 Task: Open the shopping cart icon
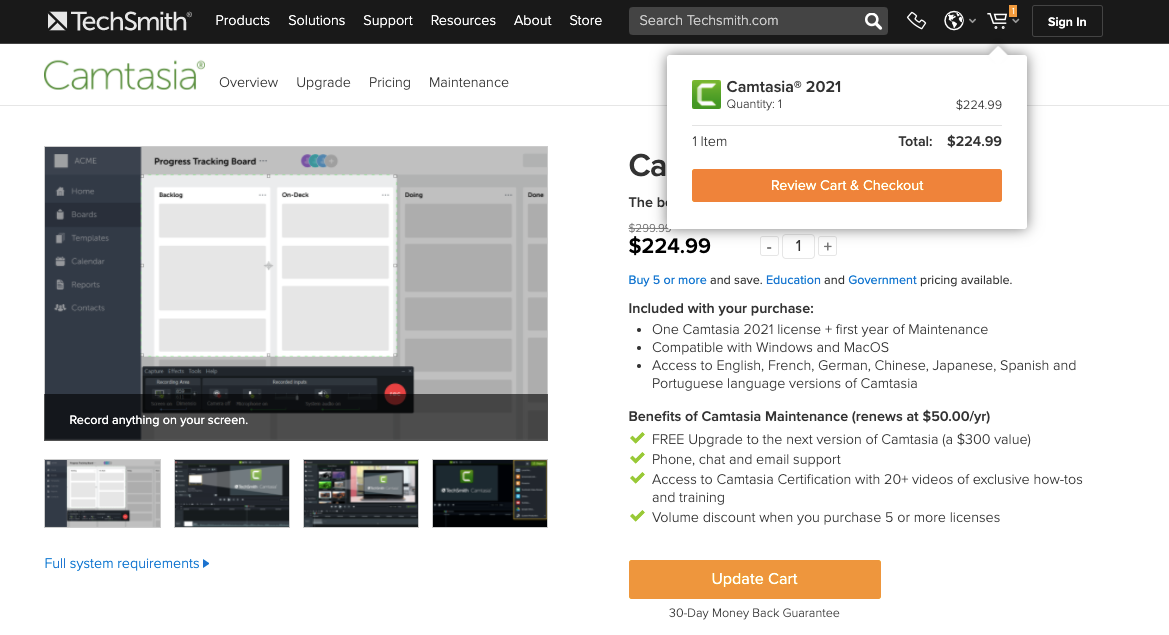996,19
